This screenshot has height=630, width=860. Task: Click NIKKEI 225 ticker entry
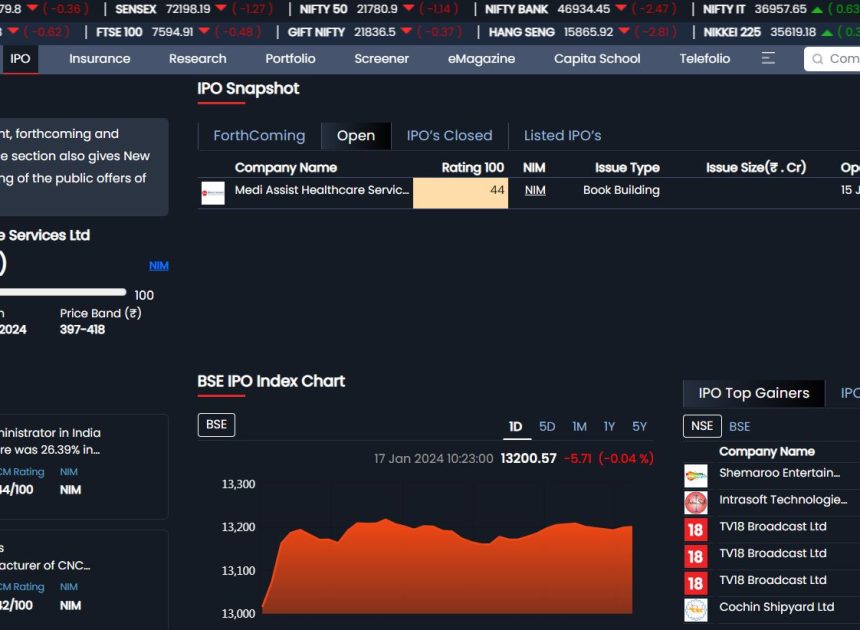point(782,32)
